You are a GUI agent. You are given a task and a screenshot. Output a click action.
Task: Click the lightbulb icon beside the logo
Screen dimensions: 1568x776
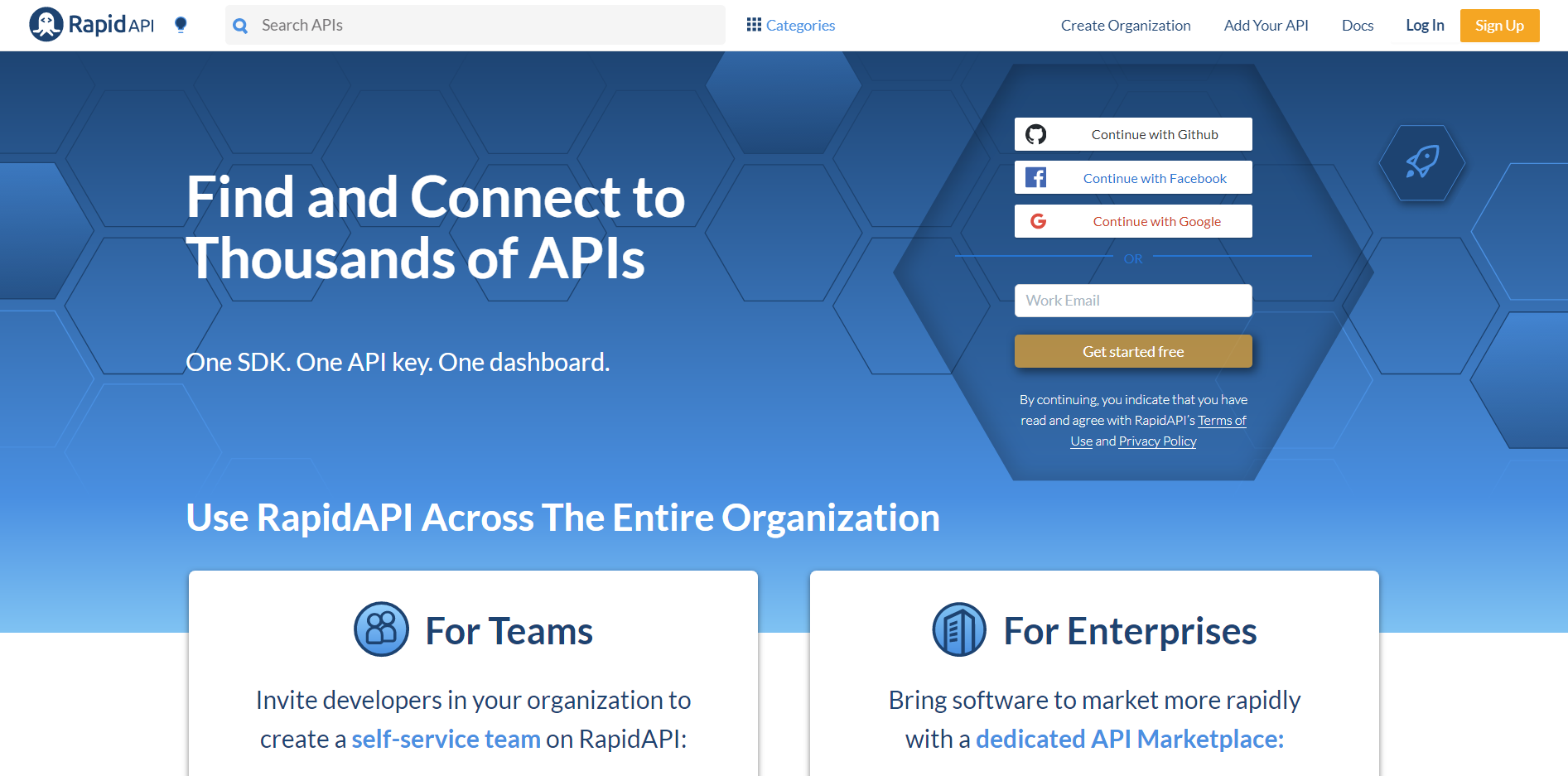point(181,25)
